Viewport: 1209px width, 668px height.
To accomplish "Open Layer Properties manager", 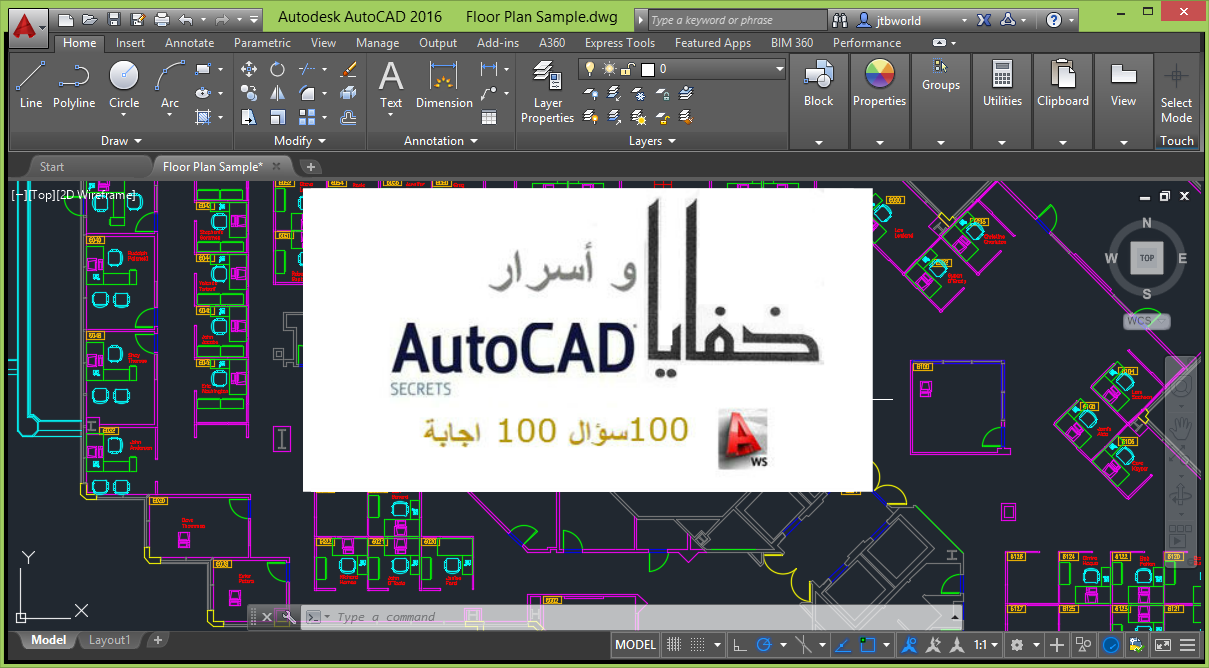I will click(x=547, y=91).
